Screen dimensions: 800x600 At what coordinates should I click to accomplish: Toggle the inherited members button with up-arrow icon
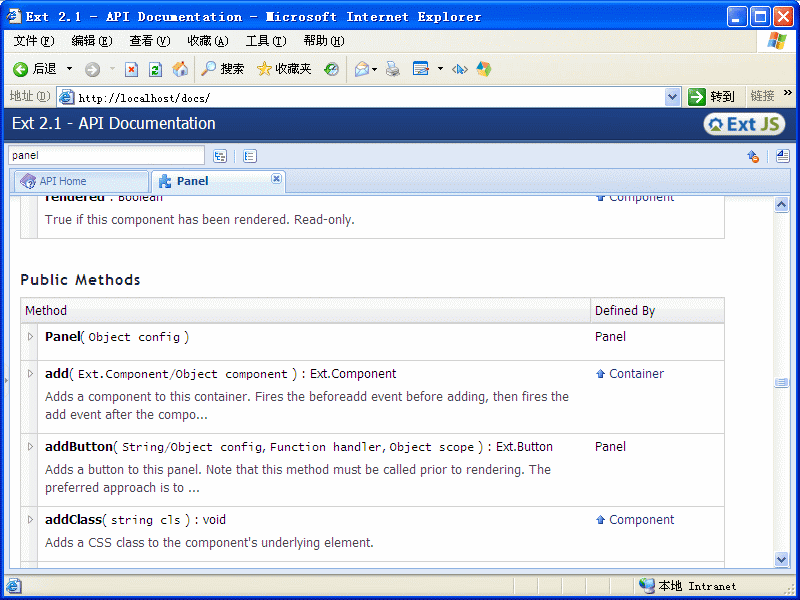click(x=753, y=156)
